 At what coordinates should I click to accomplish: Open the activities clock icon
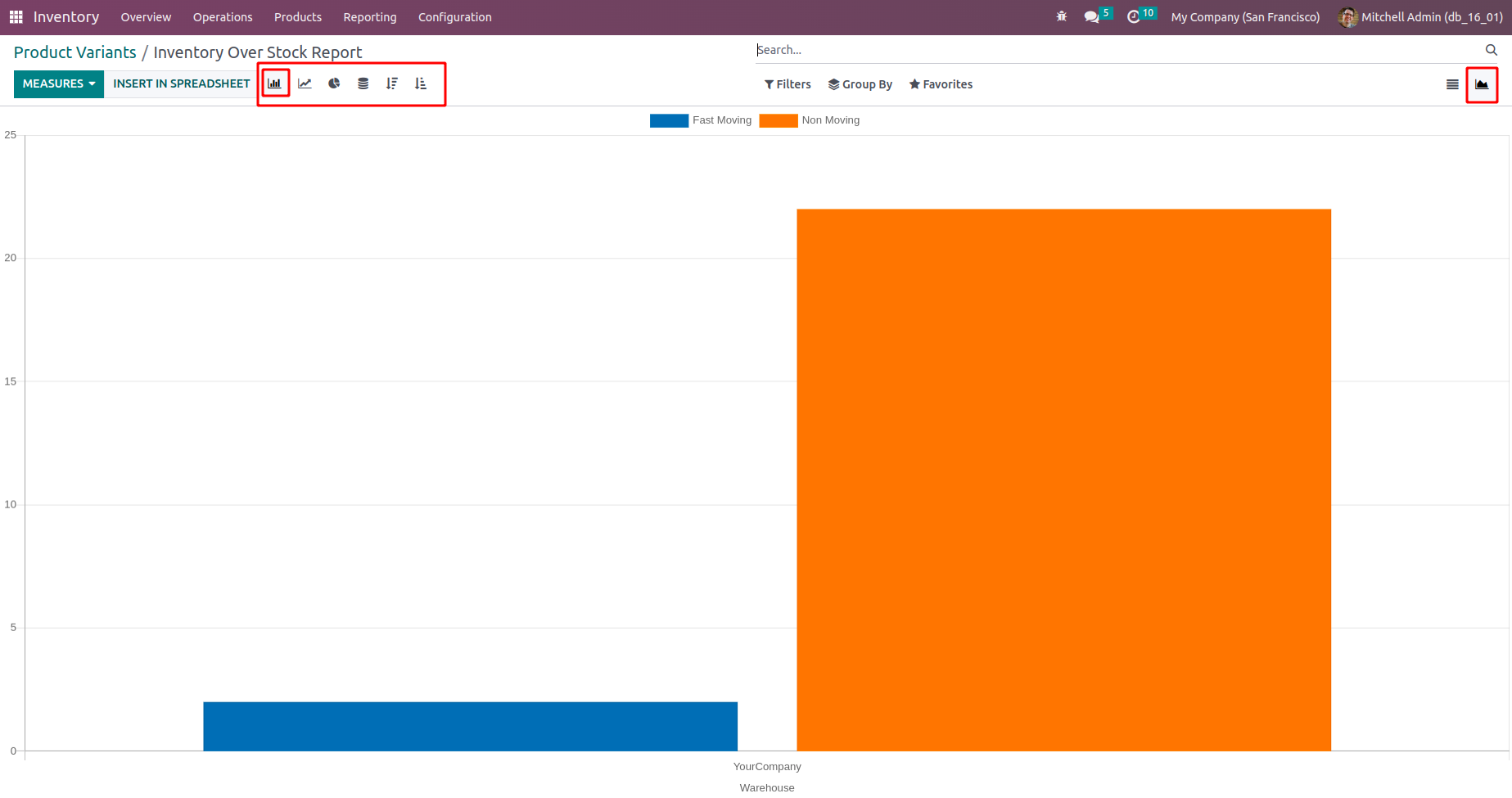pyautogui.click(x=1134, y=16)
